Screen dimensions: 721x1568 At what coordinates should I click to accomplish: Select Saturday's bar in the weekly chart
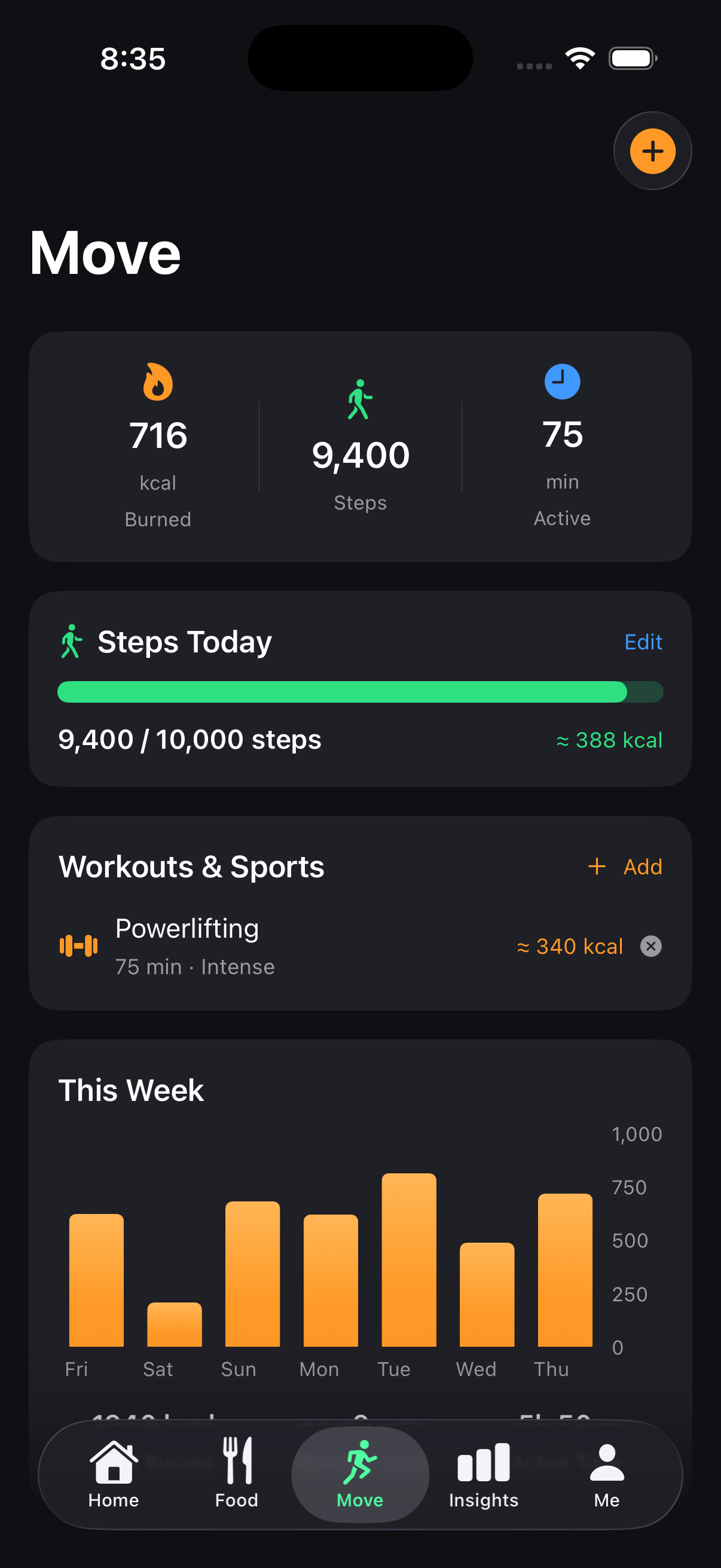coord(175,1325)
